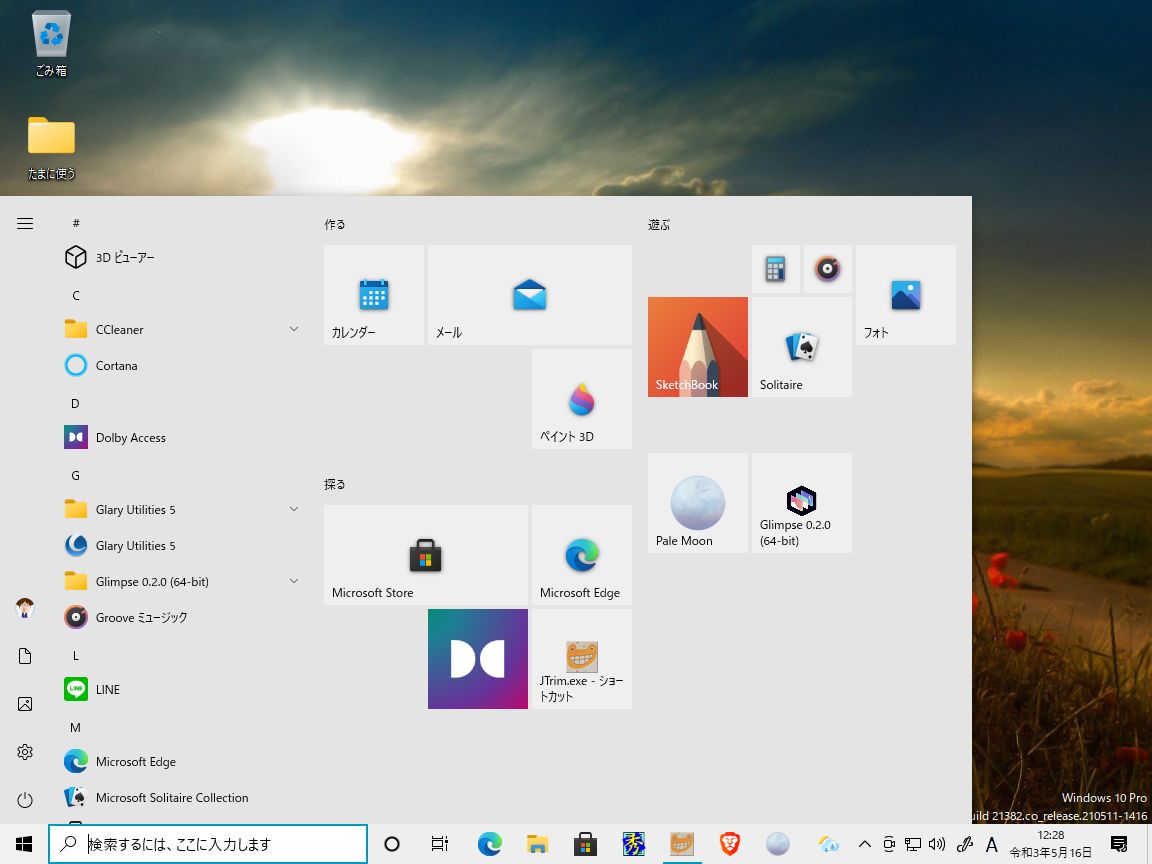Select the たまに使う desktop folder
This screenshot has width=1152, height=864.
pyautogui.click(x=51, y=148)
